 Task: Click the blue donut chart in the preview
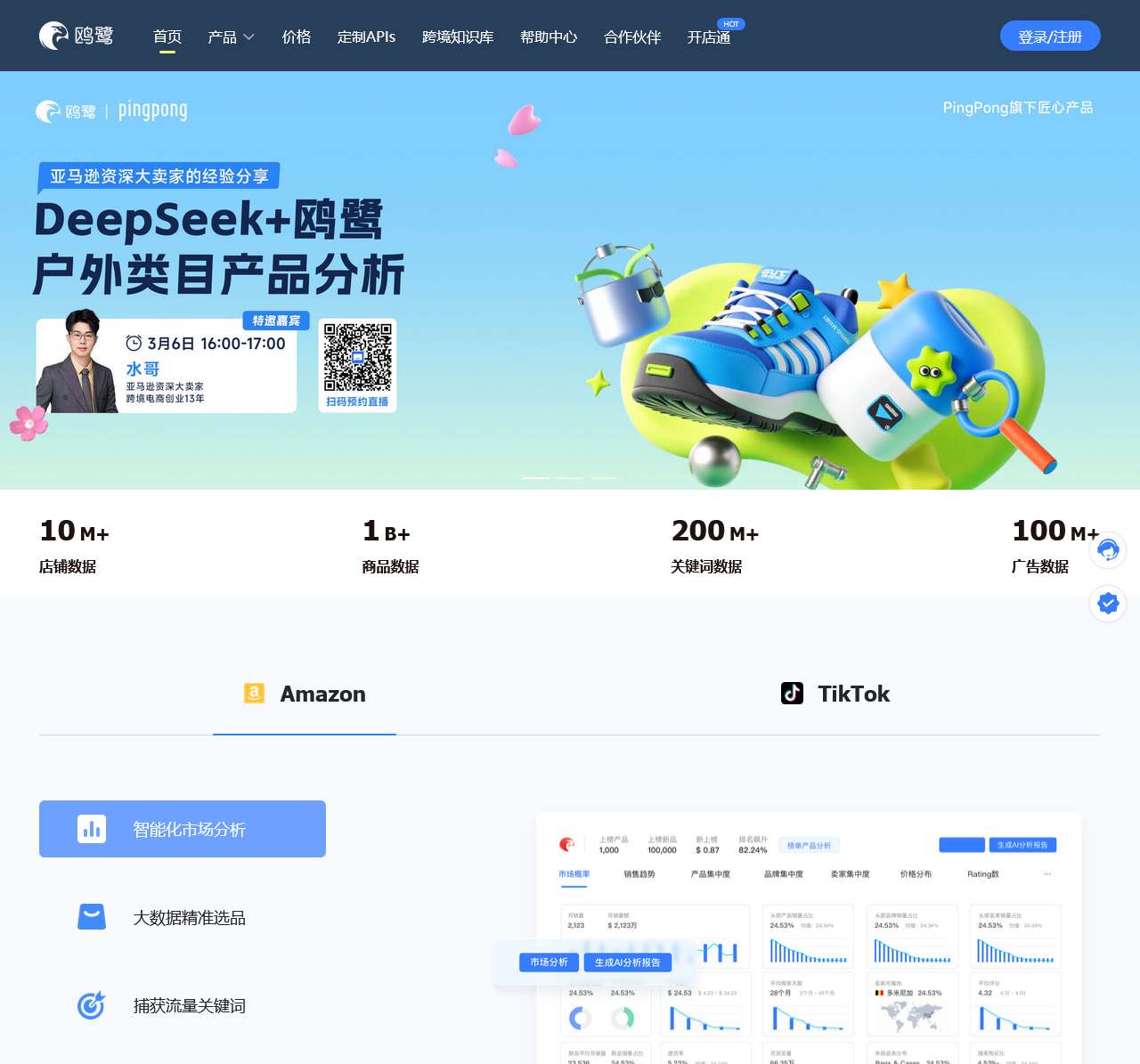pyautogui.click(x=581, y=1017)
